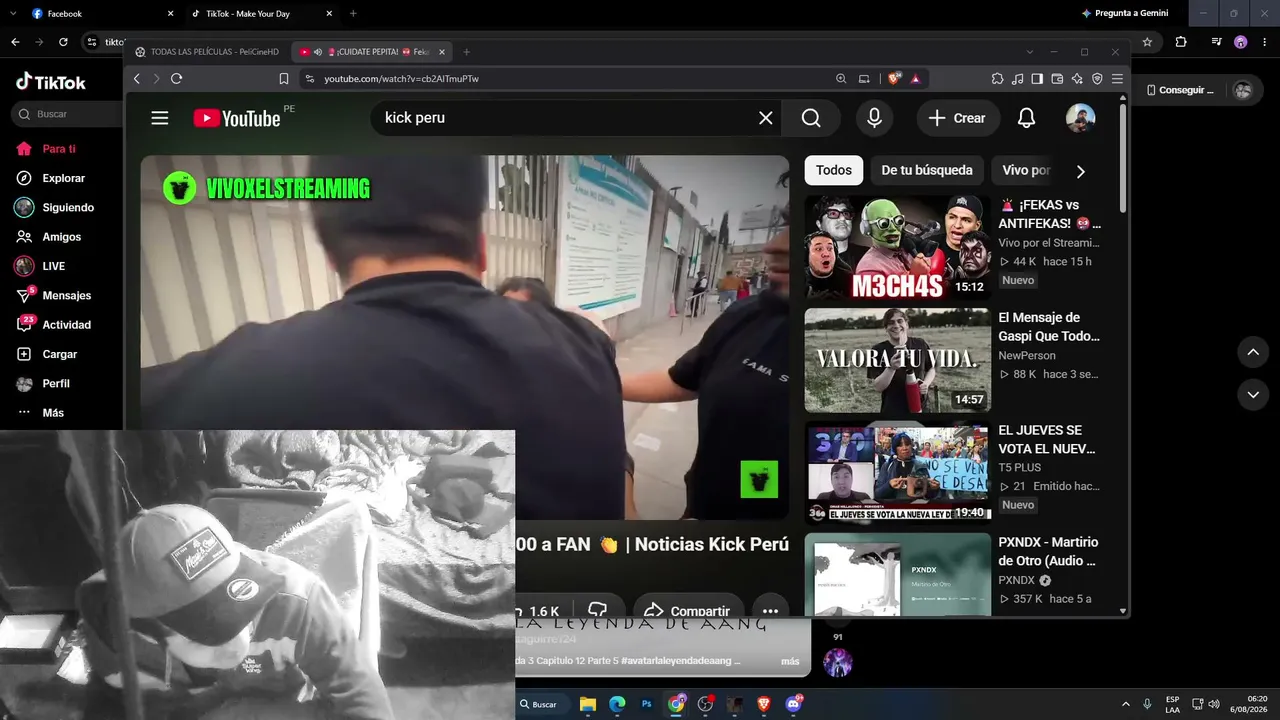Toggle the Brave sidebar panel icon
This screenshot has height=720, width=1280.
(x=1037, y=79)
